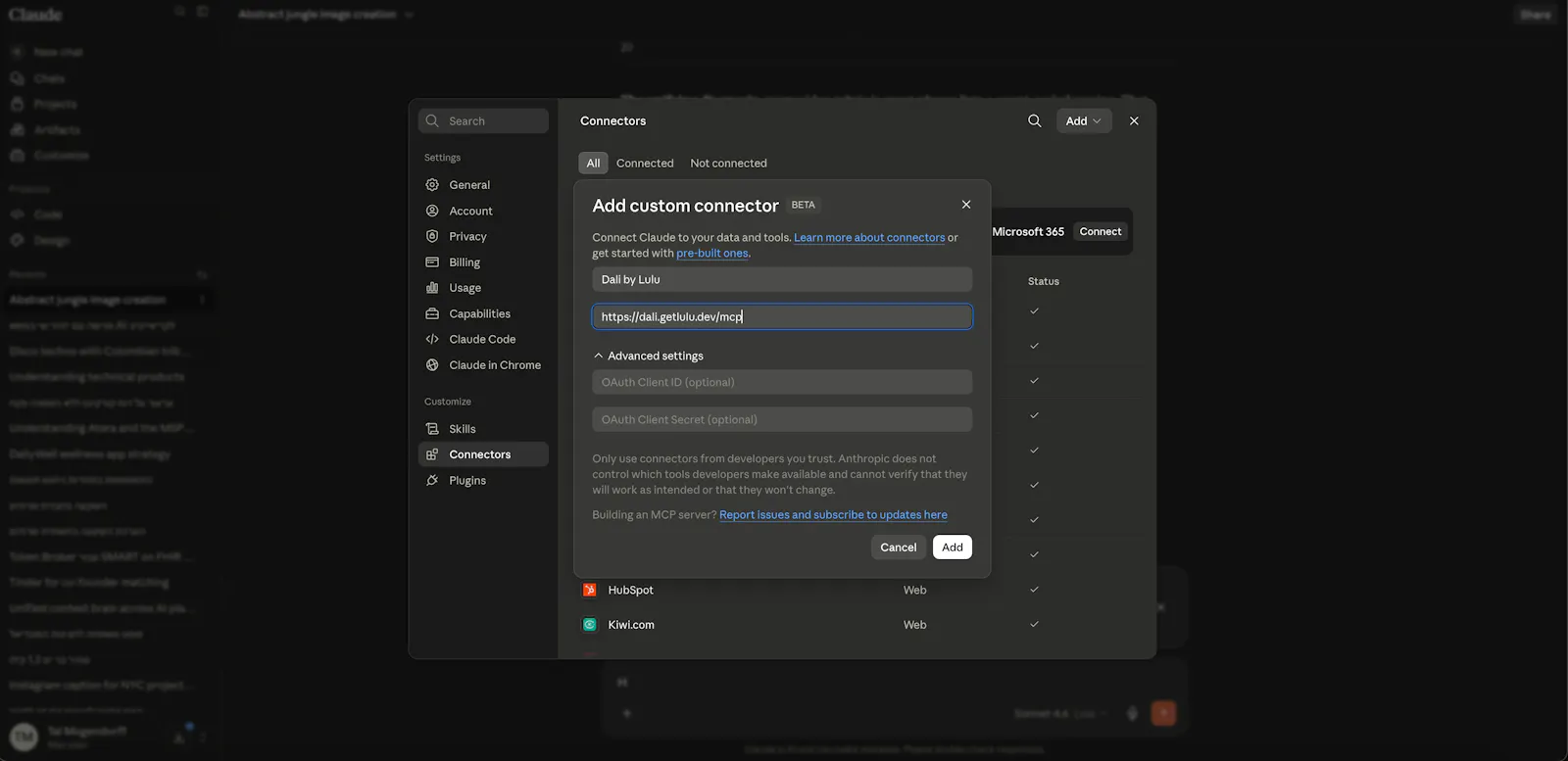This screenshot has width=1568, height=761.
Task: Click the search magnifier icon in Connectors header
Action: click(1034, 120)
